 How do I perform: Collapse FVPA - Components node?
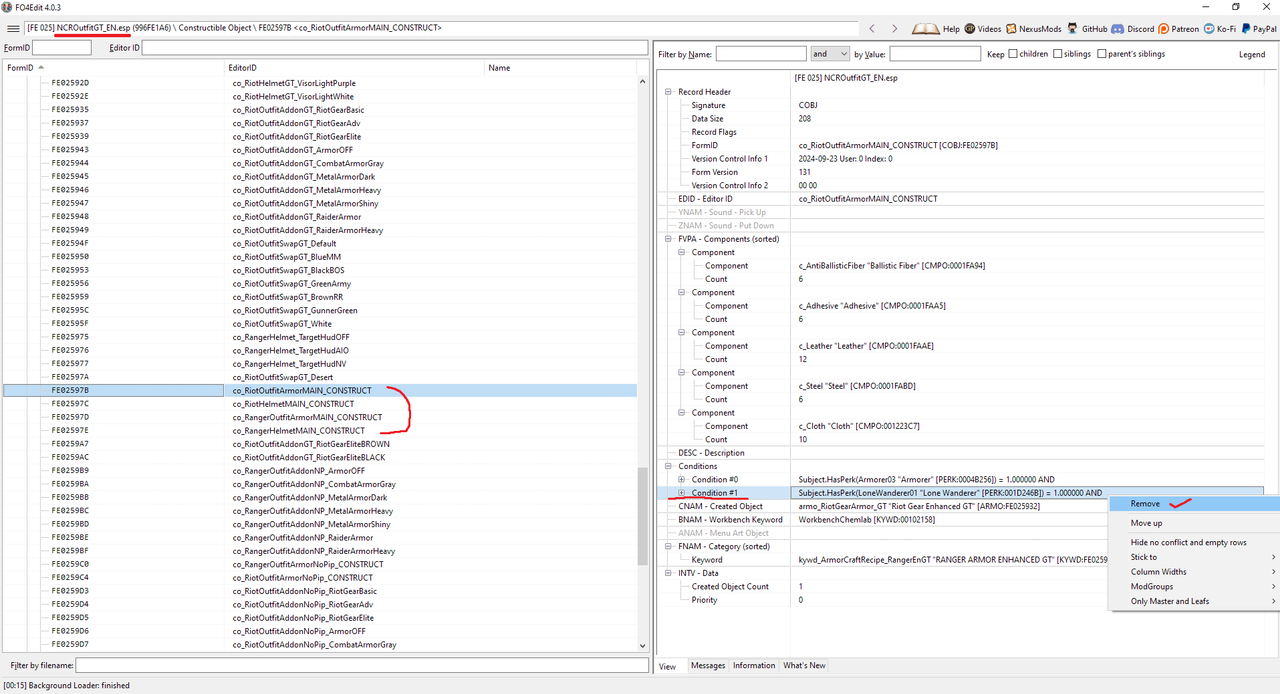coord(668,239)
